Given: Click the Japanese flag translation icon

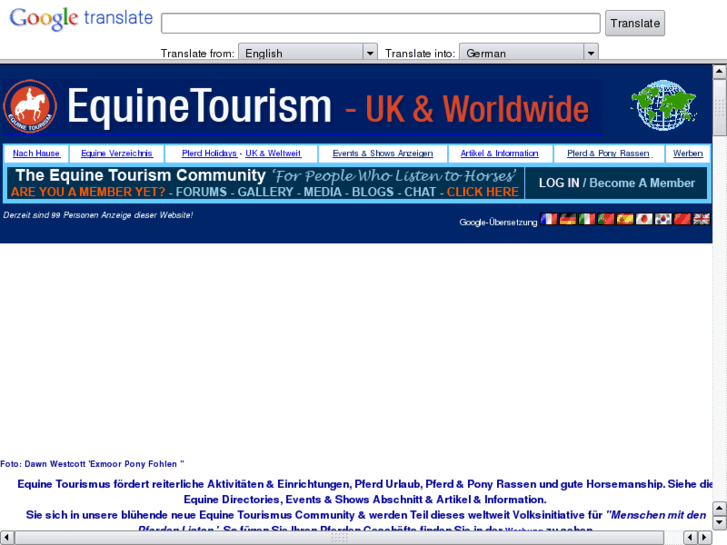Looking at the screenshot, I should tap(644, 219).
